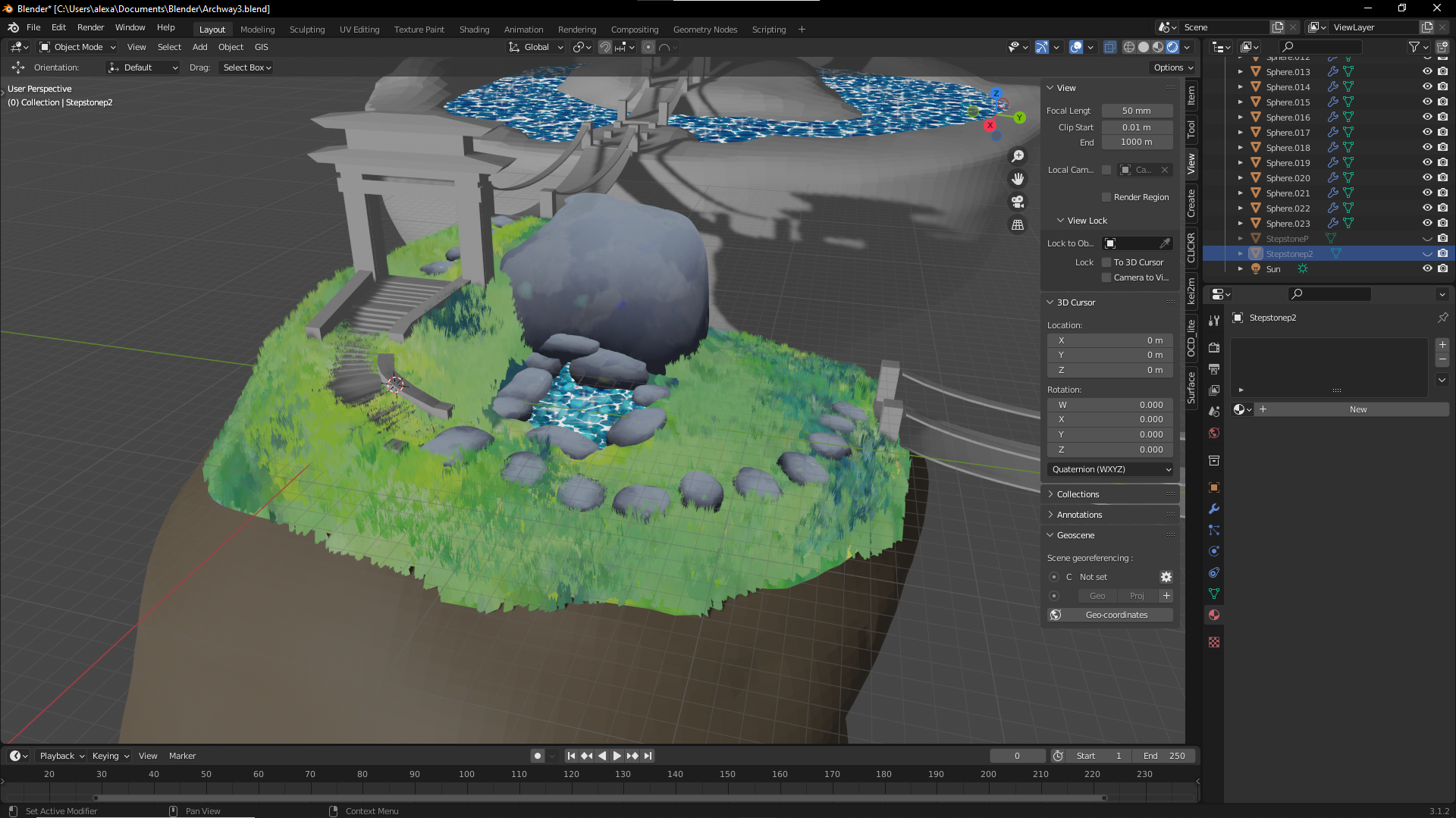
Task: Open the Render menu
Action: tap(90, 27)
